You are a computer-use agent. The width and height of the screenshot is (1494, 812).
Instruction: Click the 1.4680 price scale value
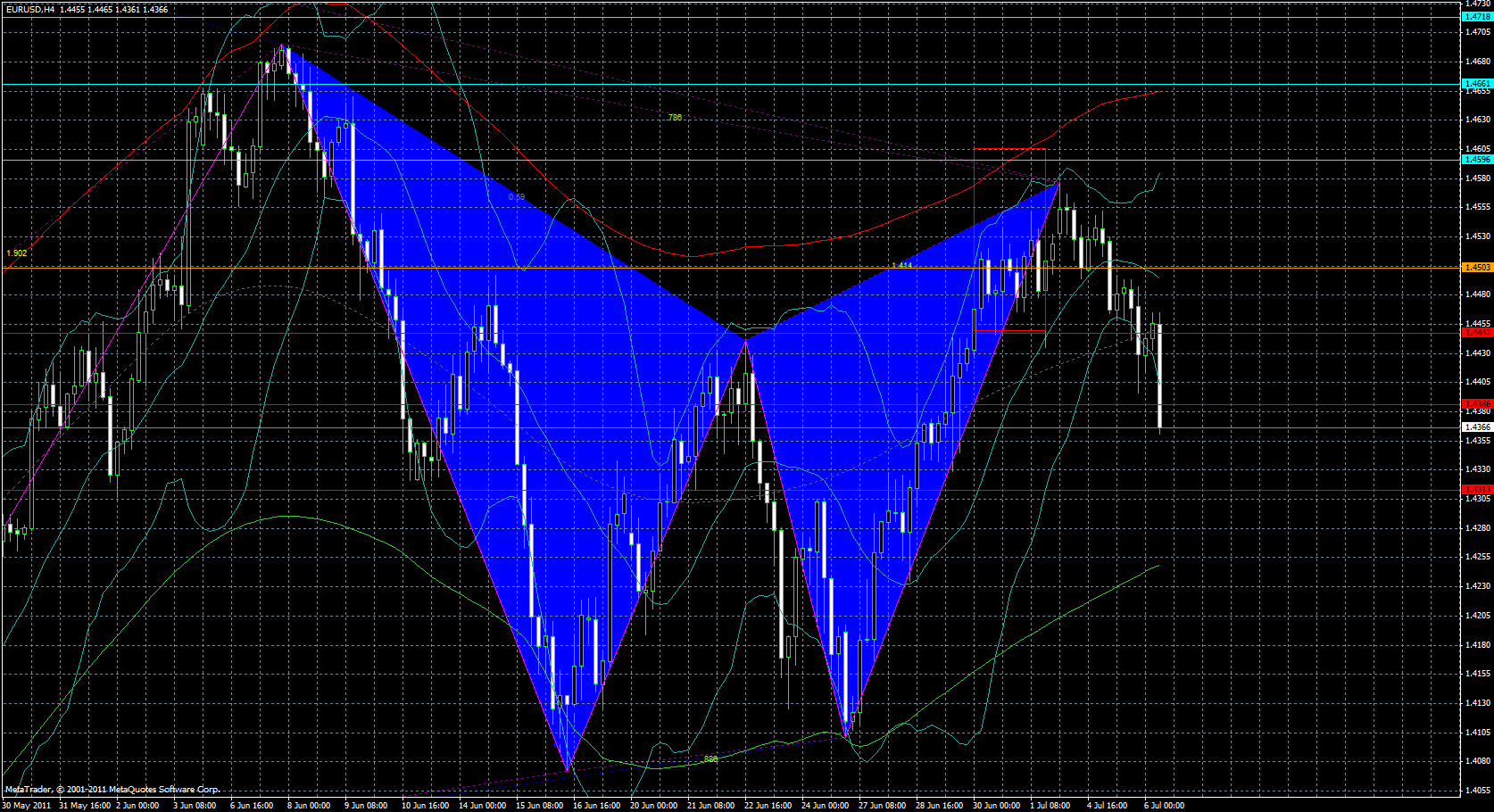(x=1478, y=62)
